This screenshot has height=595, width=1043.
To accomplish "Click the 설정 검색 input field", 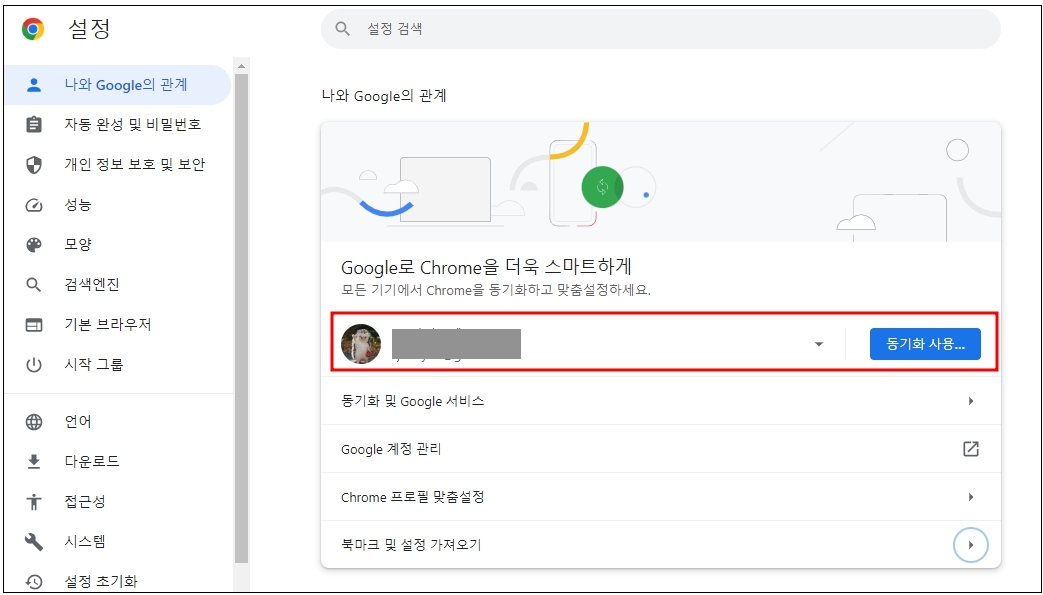I will pyautogui.click(x=661, y=29).
